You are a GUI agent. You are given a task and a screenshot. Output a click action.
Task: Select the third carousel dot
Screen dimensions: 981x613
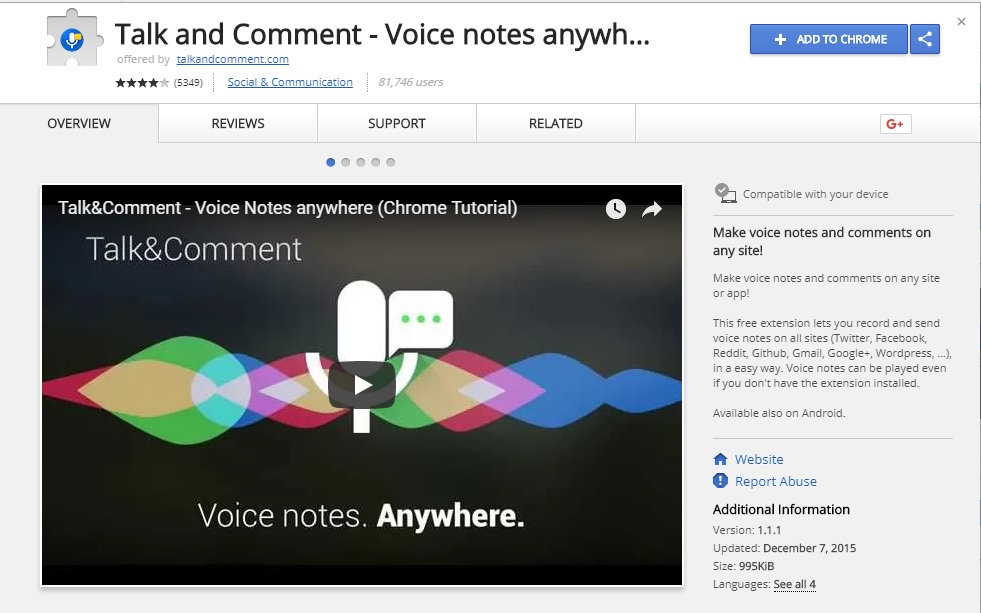coord(360,162)
